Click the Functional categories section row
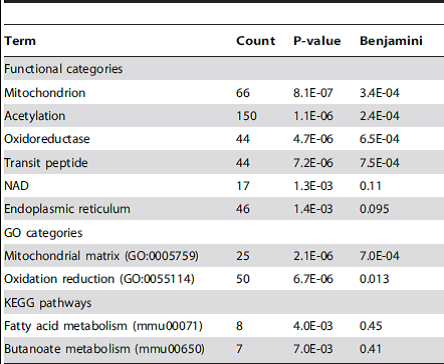The image size is (444, 364). click(224, 69)
